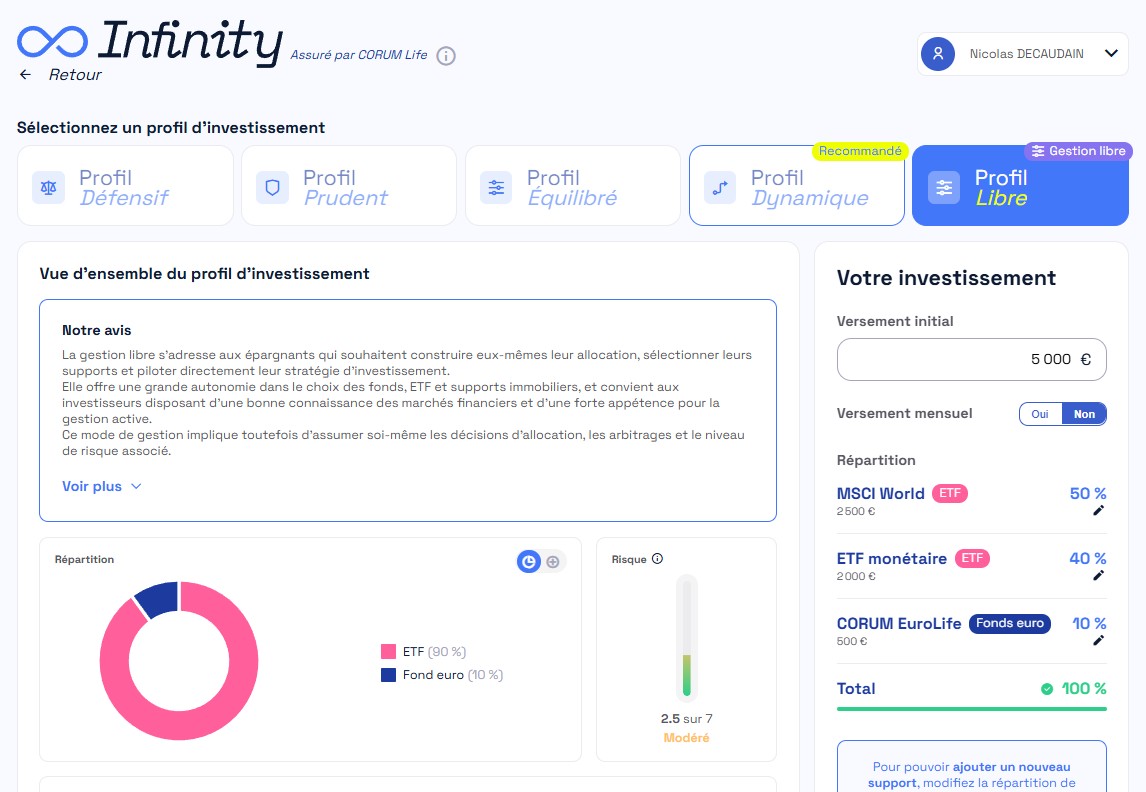Click the info icon beside Assuré par CORUM Life
Image resolution: width=1146 pixels, height=792 pixels.
coord(444,56)
